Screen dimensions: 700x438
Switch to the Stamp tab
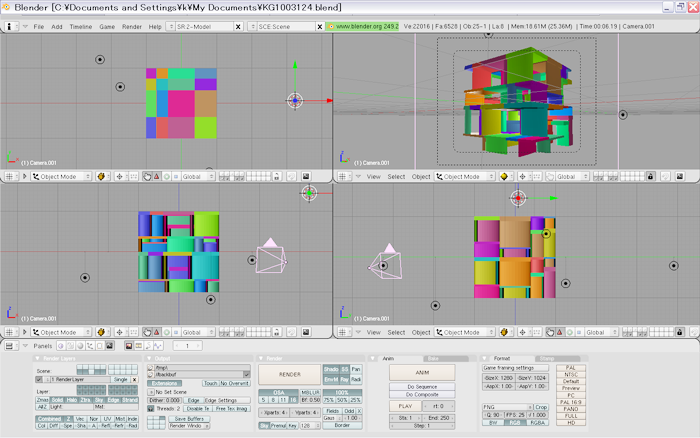pyautogui.click(x=557, y=359)
